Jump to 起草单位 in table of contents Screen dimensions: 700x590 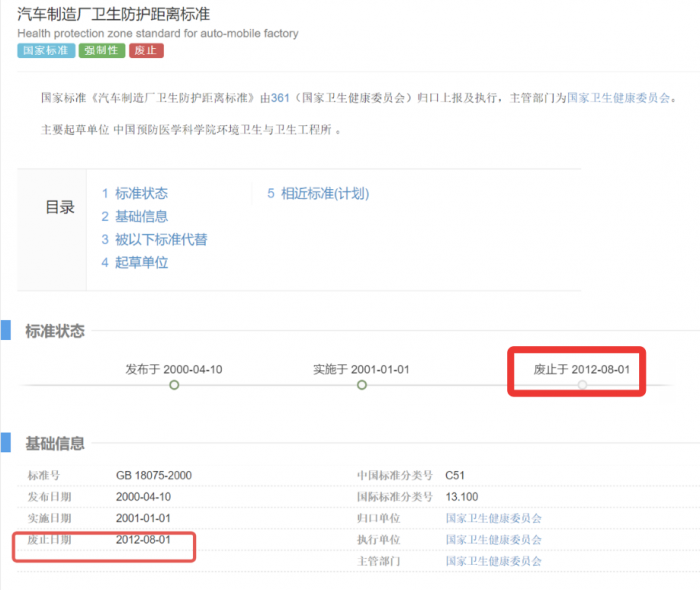[135, 262]
